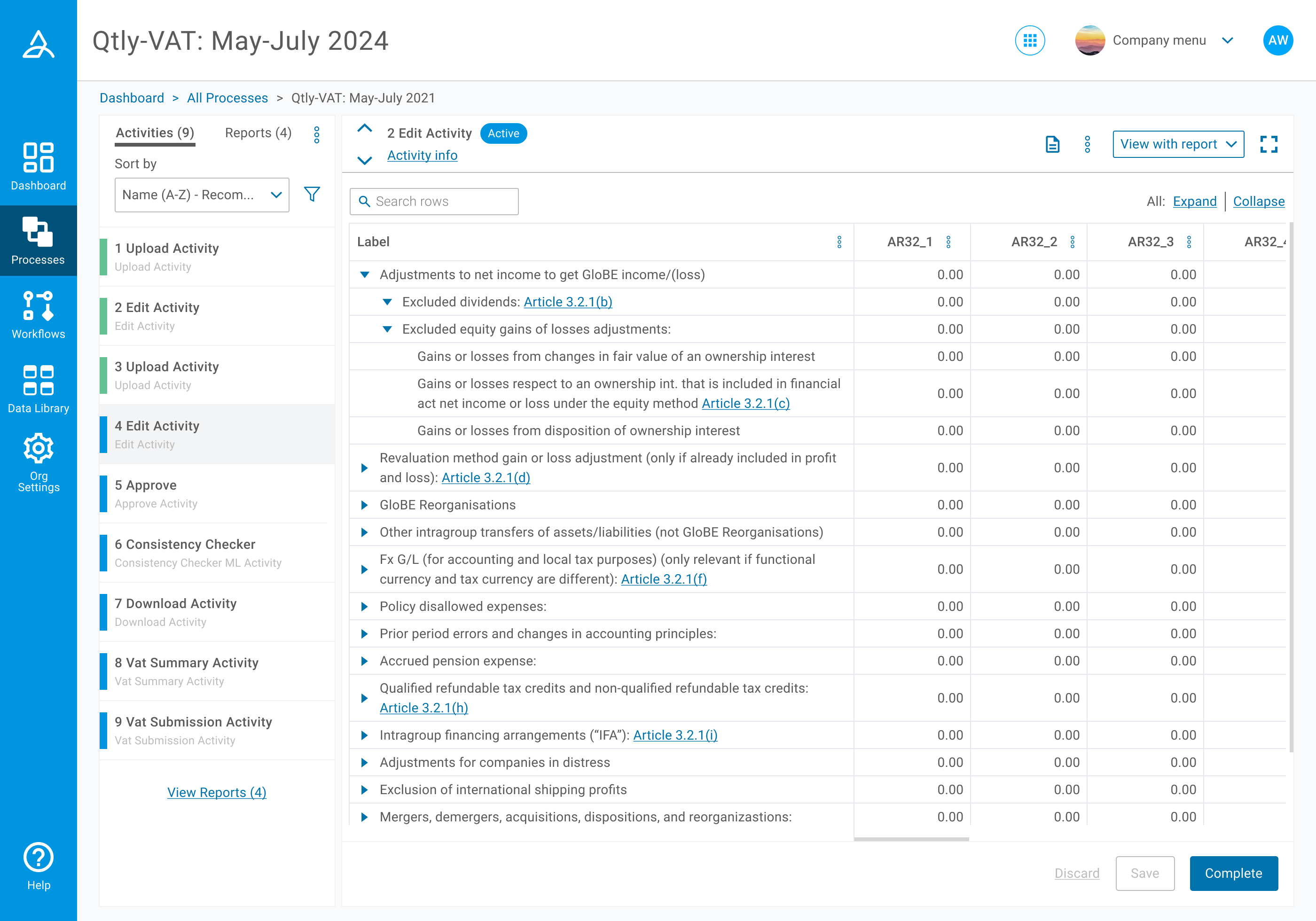Expand Policy disallowed expenses row
1316x921 pixels.
(365, 606)
